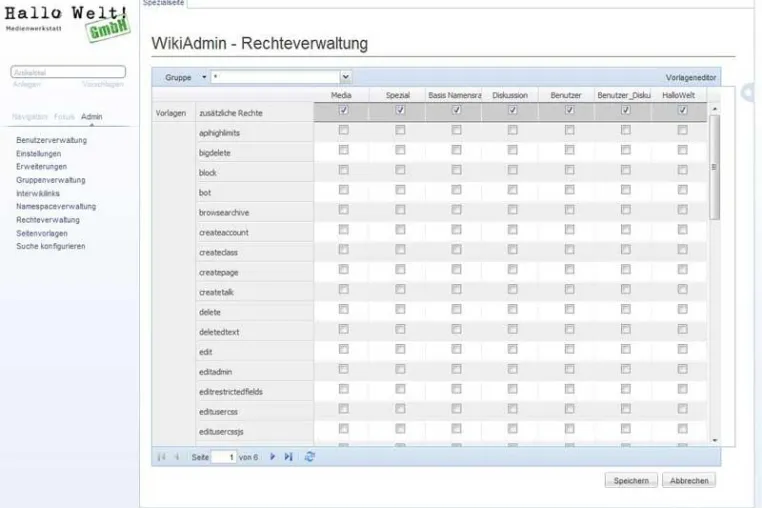The width and height of the screenshot is (762, 508).
Task: Go to previous page in pager
Action: [177, 456]
